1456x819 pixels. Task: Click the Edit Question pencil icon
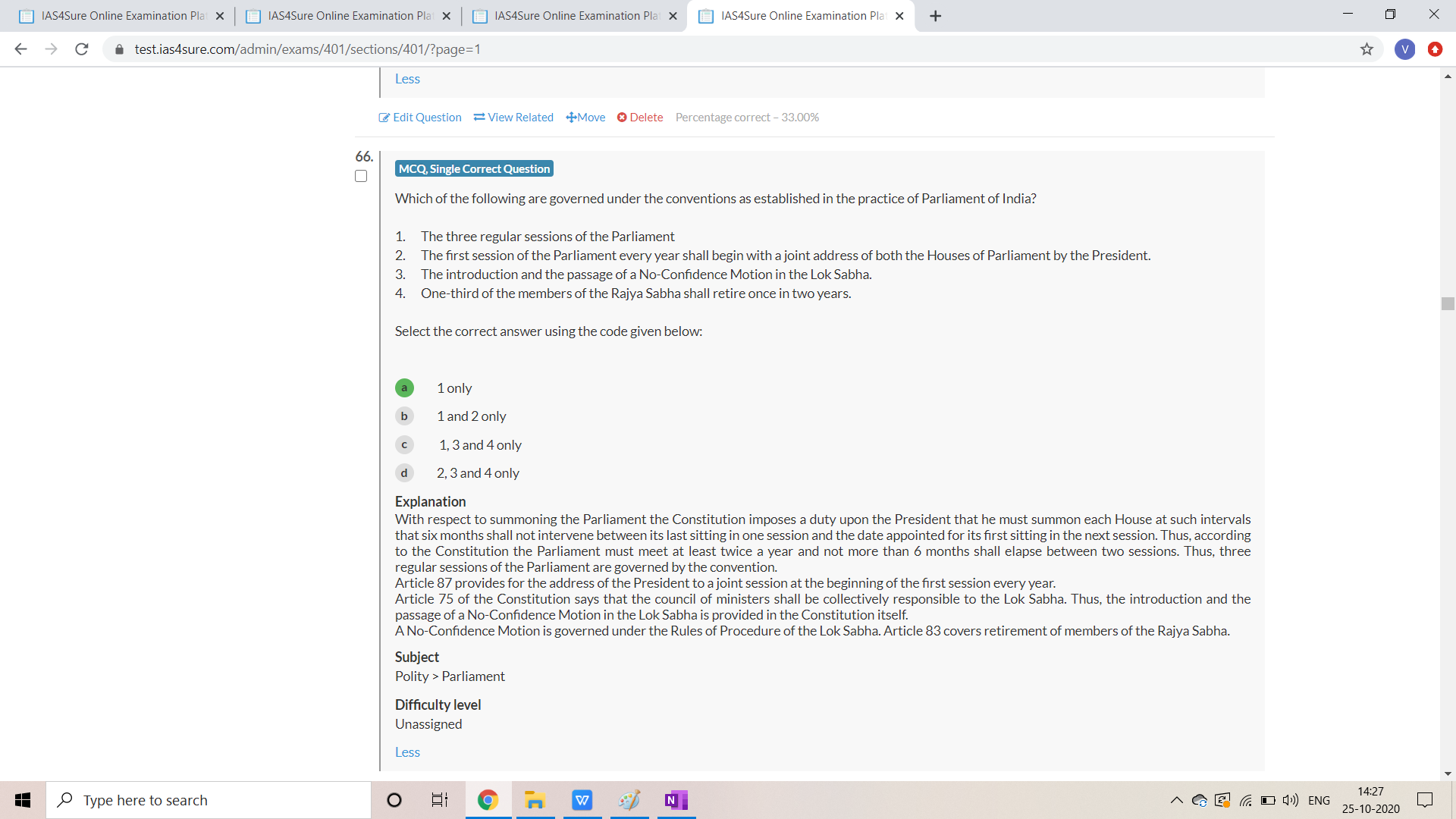point(384,118)
